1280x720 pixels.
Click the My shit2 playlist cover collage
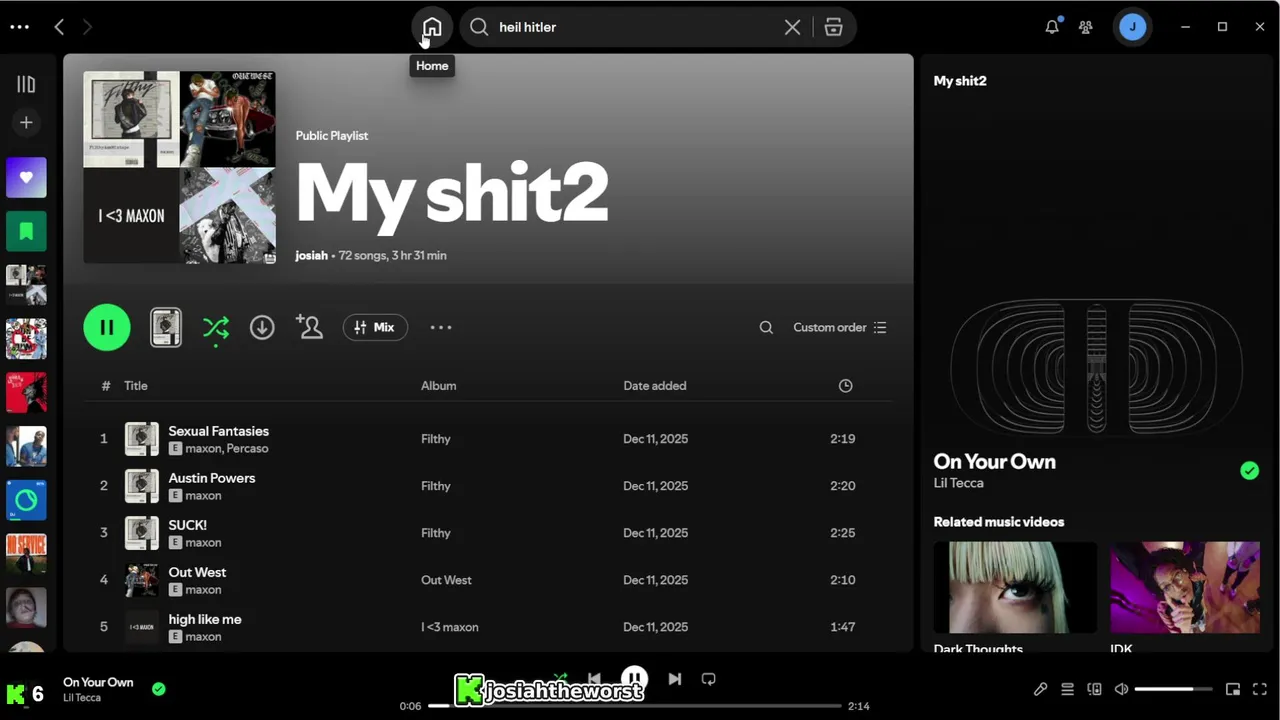click(x=179, y=167)
